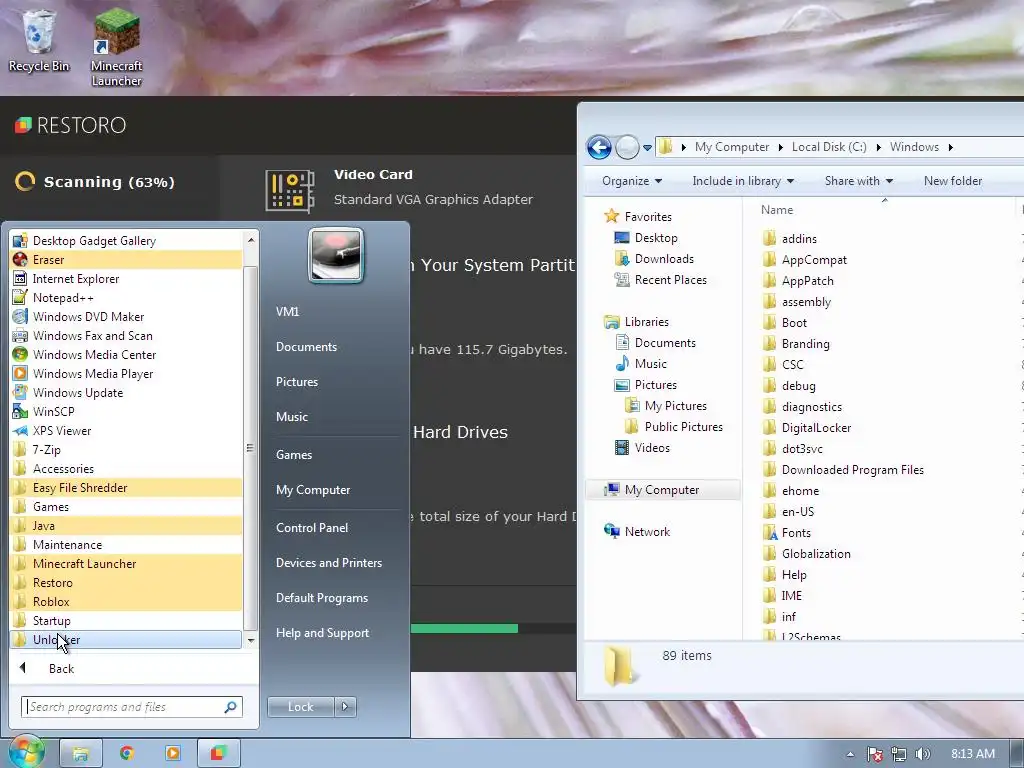
Task: Click the Name column header
Action: 776,210
